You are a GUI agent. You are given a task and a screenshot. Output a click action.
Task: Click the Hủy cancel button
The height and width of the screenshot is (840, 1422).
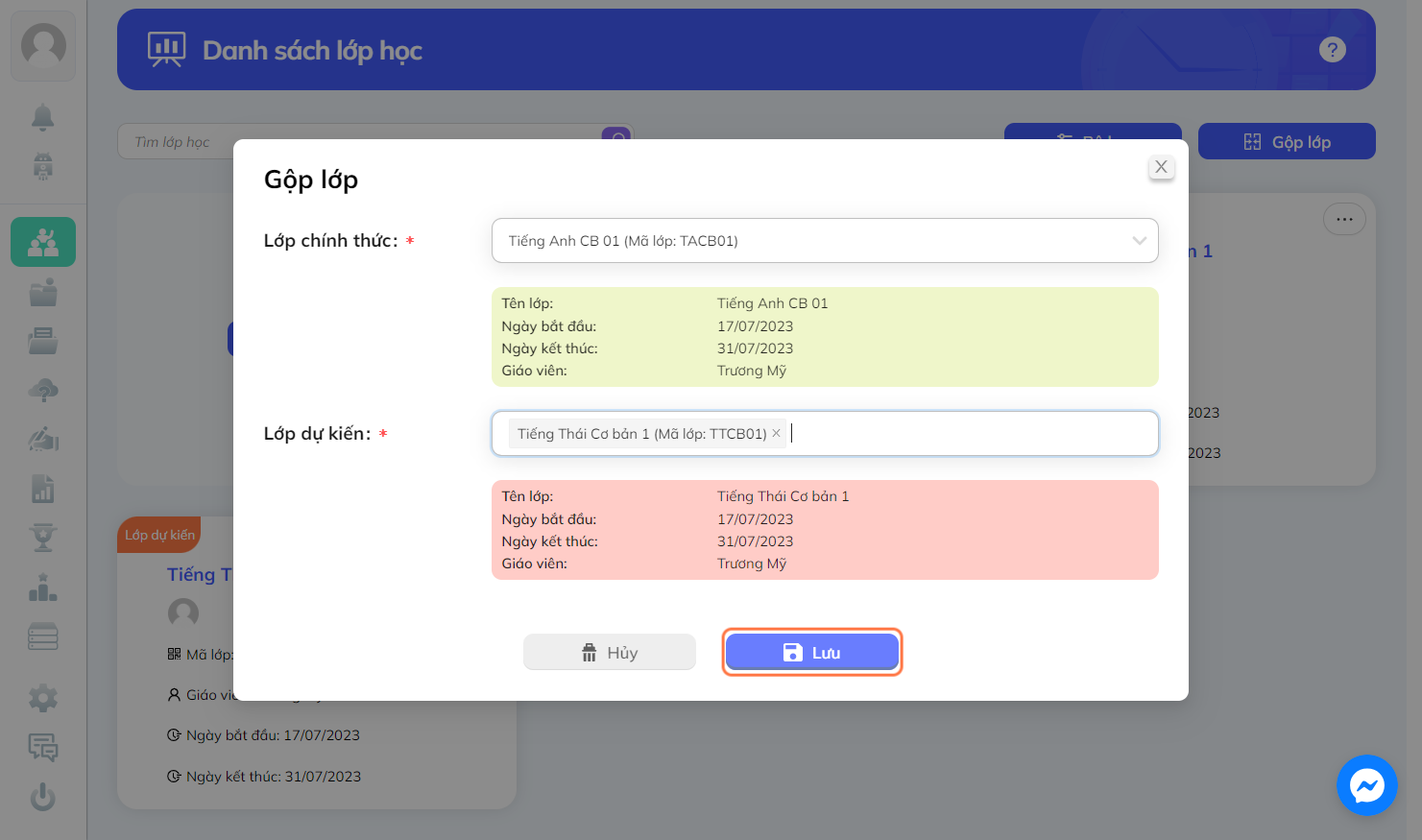pyautogui.click(x=610, y=653)
